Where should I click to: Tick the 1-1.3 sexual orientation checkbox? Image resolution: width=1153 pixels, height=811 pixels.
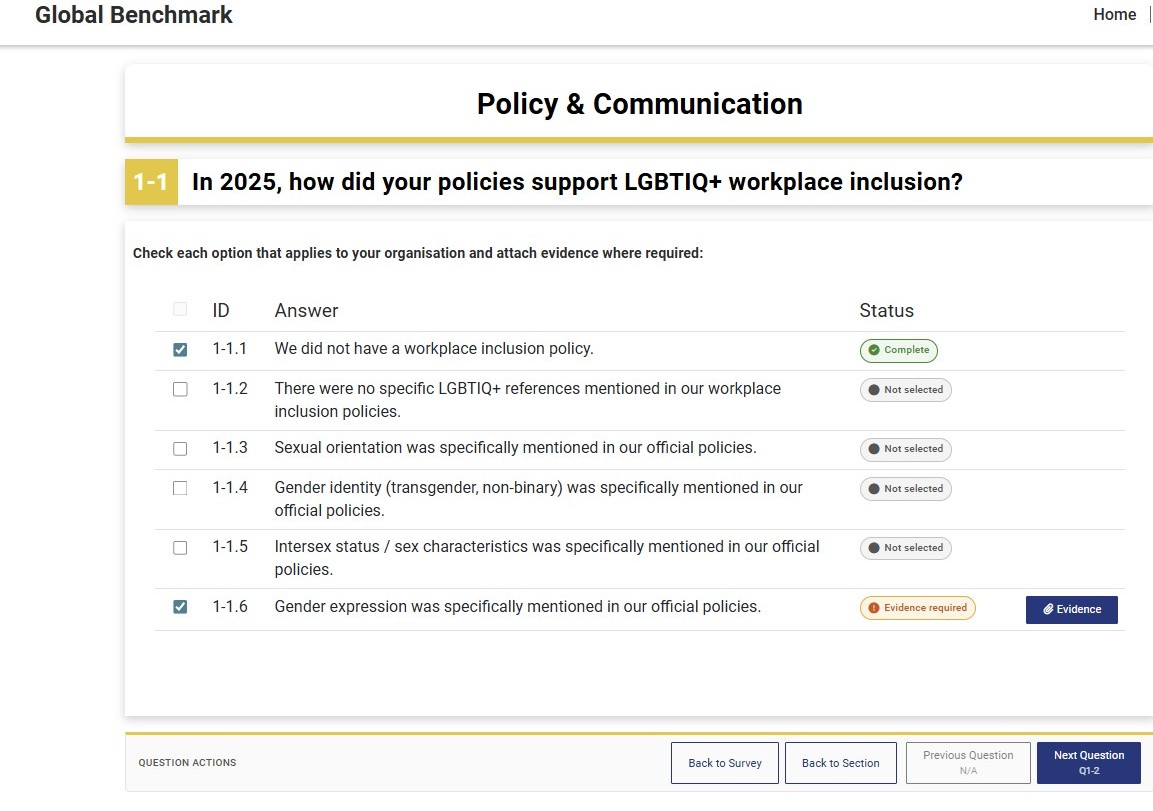pyautogui.click(x=180, y=449)
